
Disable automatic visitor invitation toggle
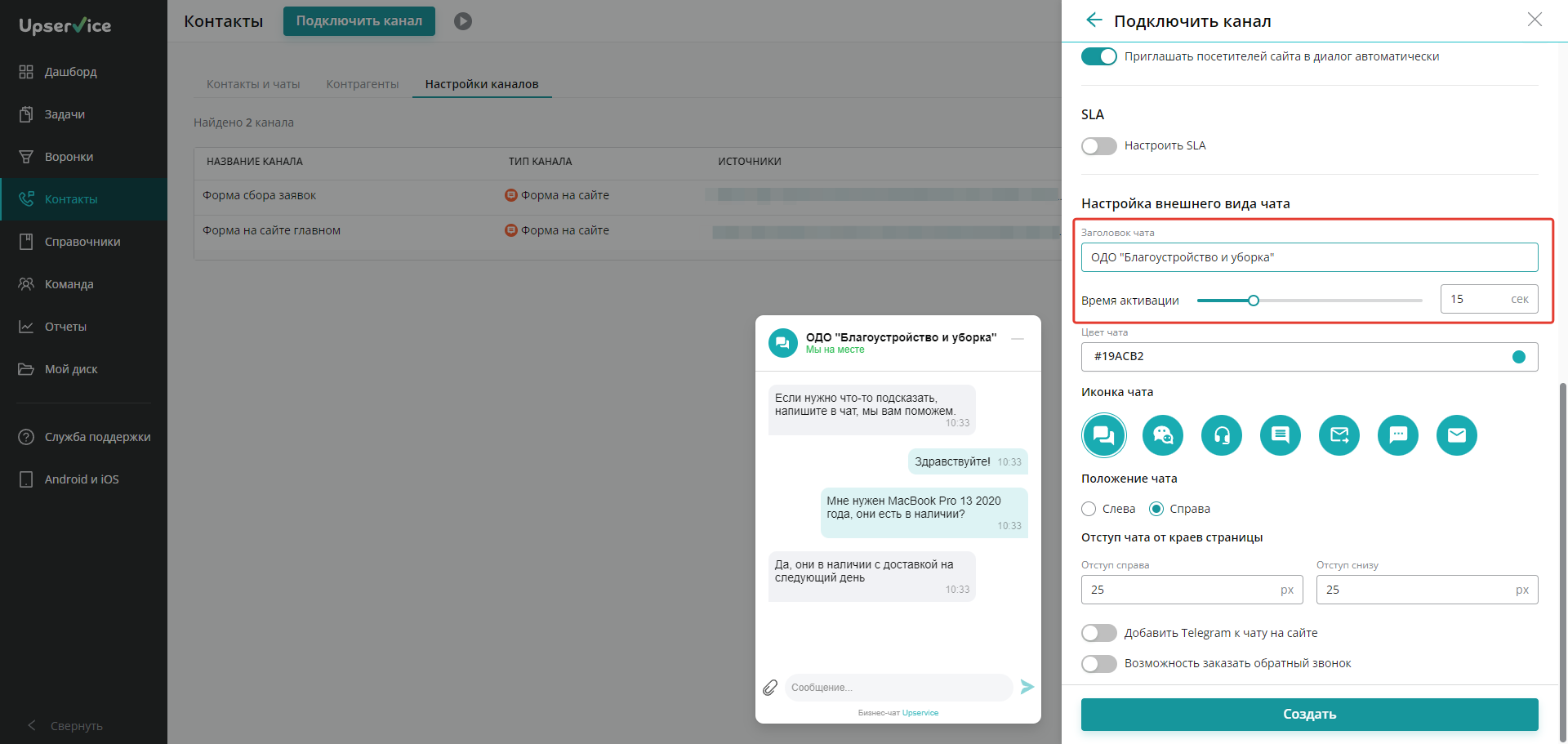[x=1099, y=56]
